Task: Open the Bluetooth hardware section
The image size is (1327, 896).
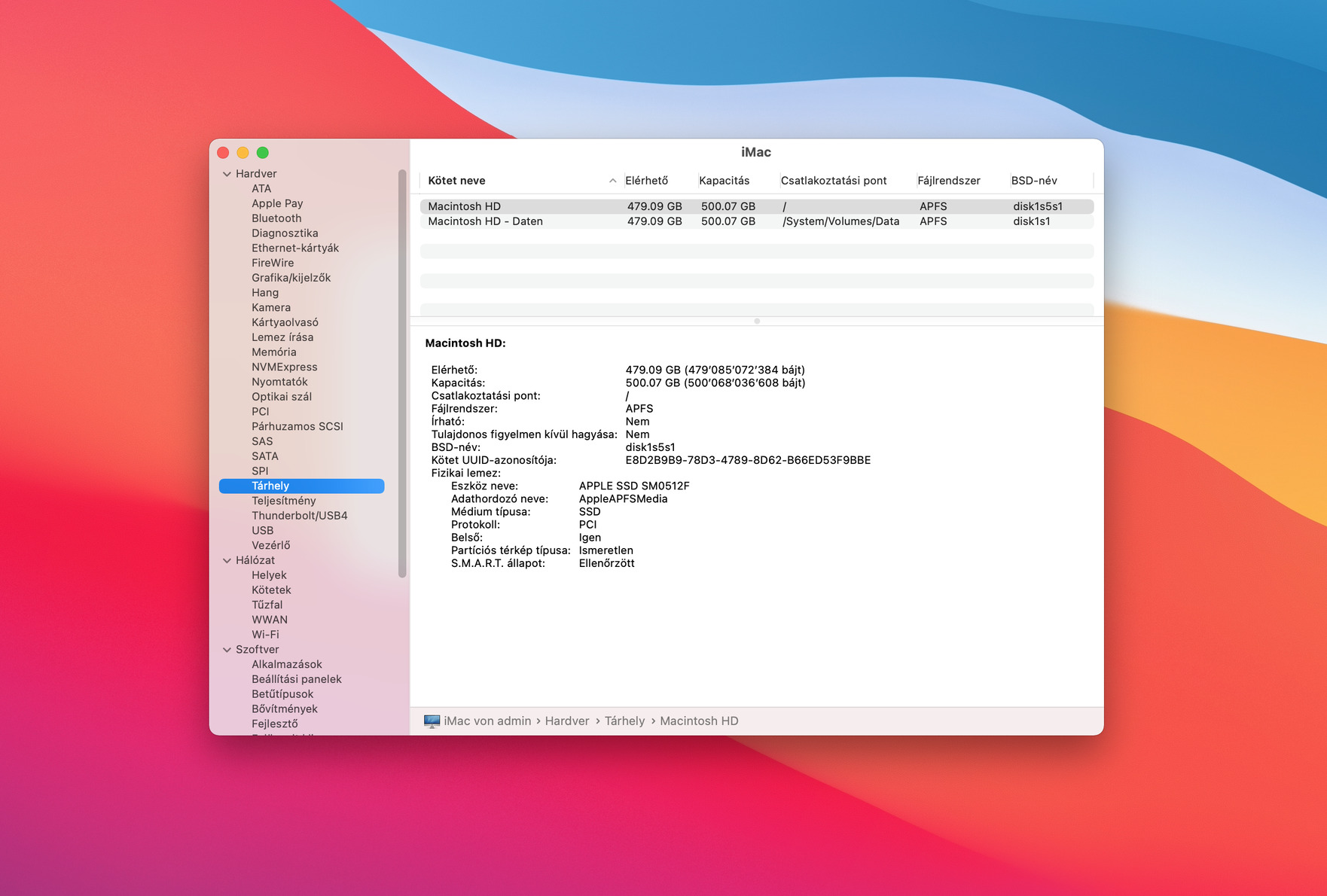Action: (x=276, y=218)
